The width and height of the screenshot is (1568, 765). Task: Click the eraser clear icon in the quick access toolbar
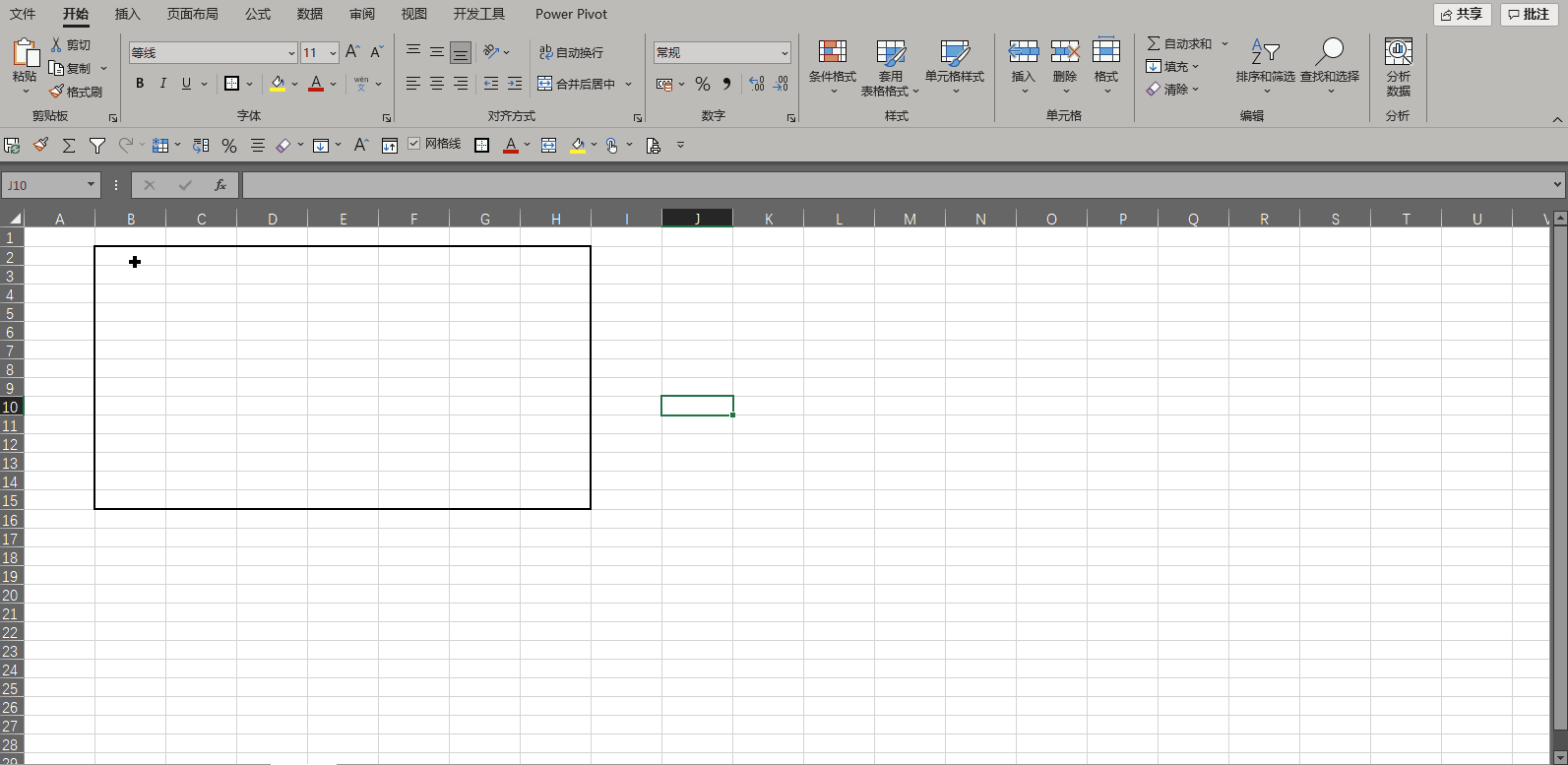click(x=283, y=146)
